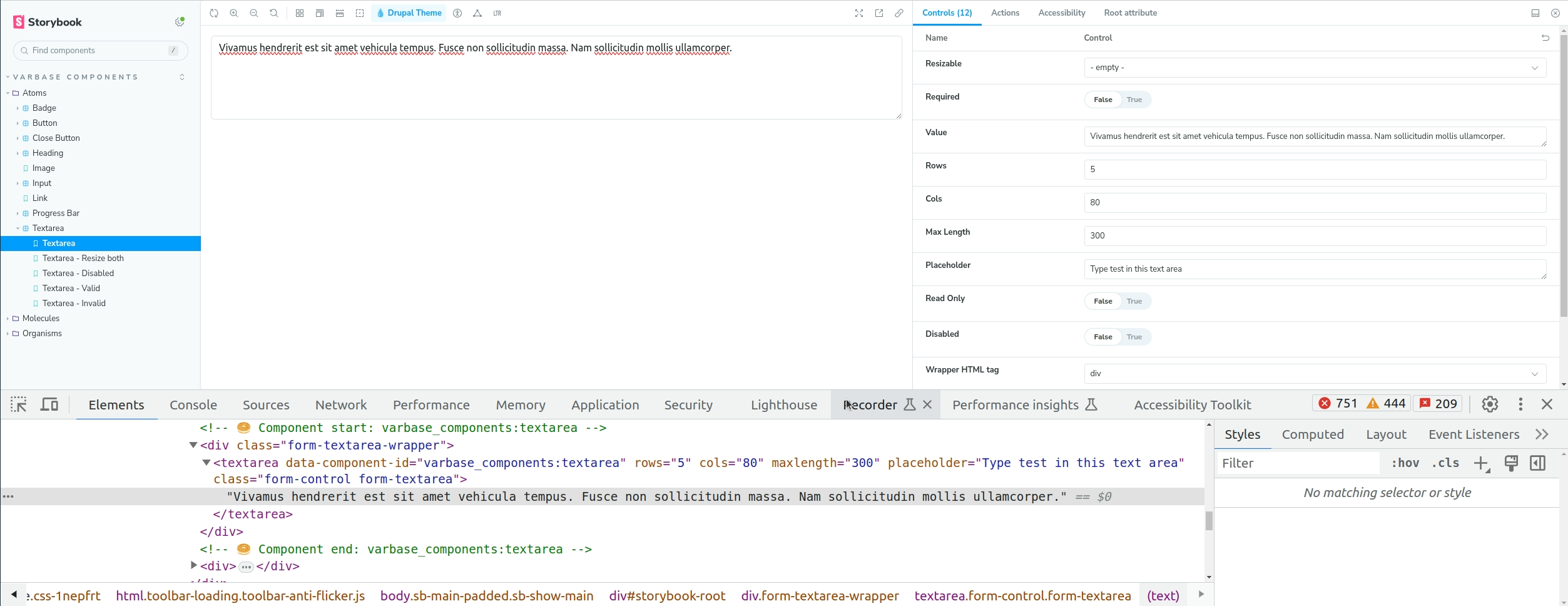Screen dimensions: 1568x606
Task: Click the zoom in icon in preview toolbar
Action: (234, 13)
